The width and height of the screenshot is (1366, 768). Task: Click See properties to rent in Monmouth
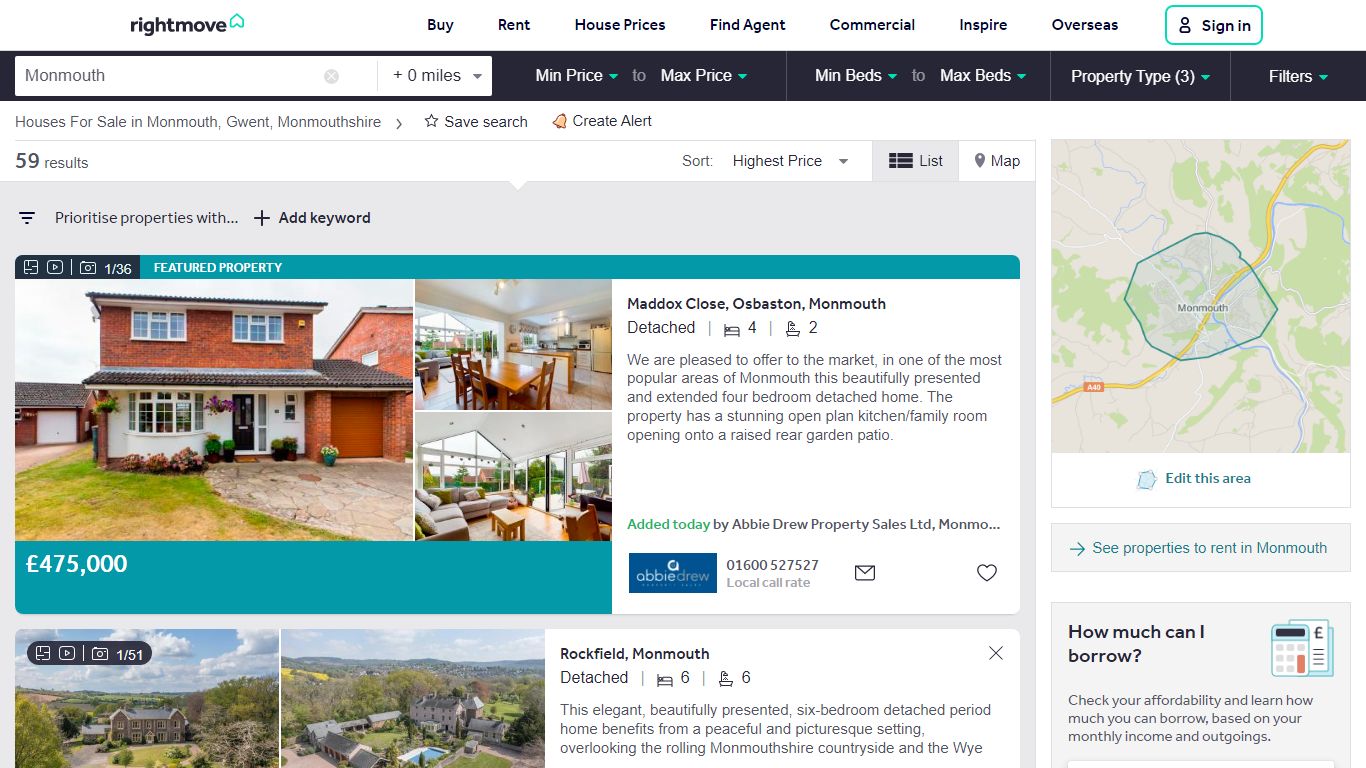coord(1200,548)
